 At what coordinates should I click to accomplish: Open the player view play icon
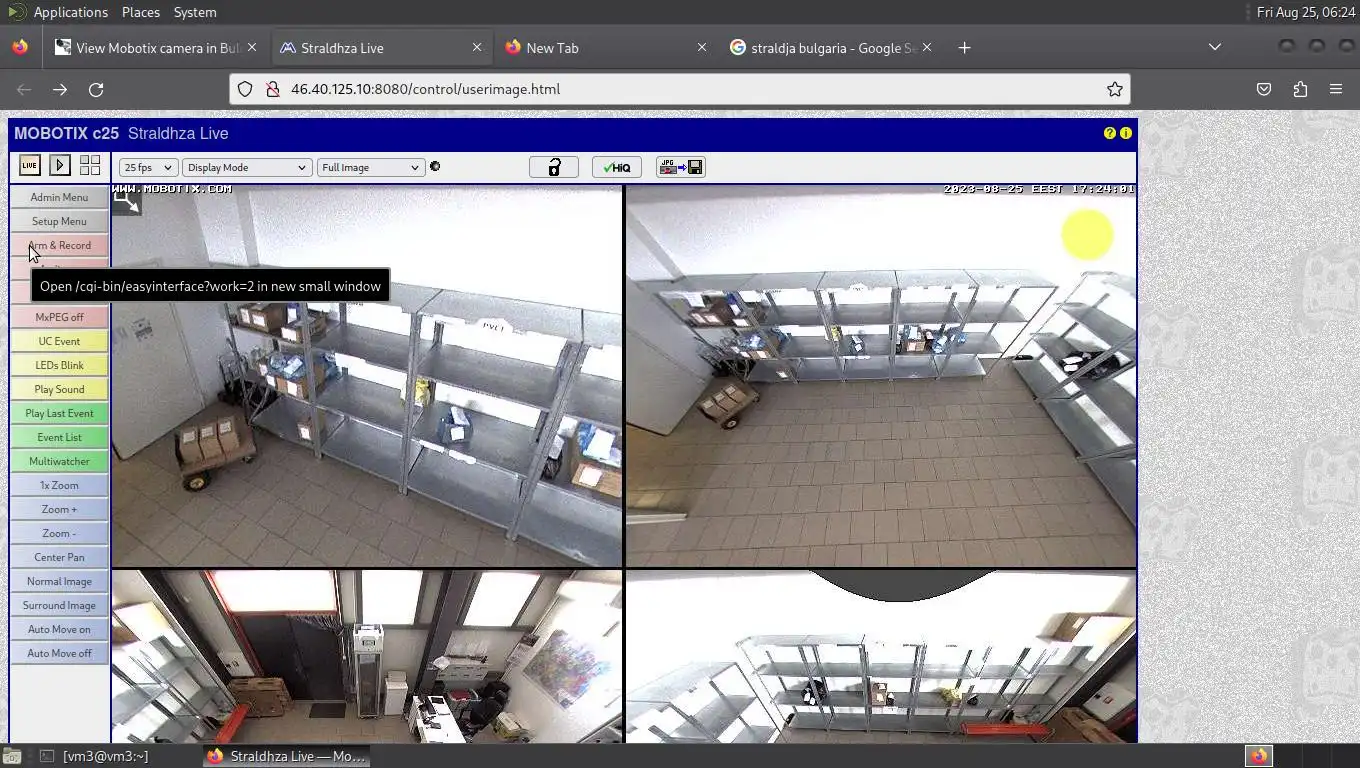point(59,166)
